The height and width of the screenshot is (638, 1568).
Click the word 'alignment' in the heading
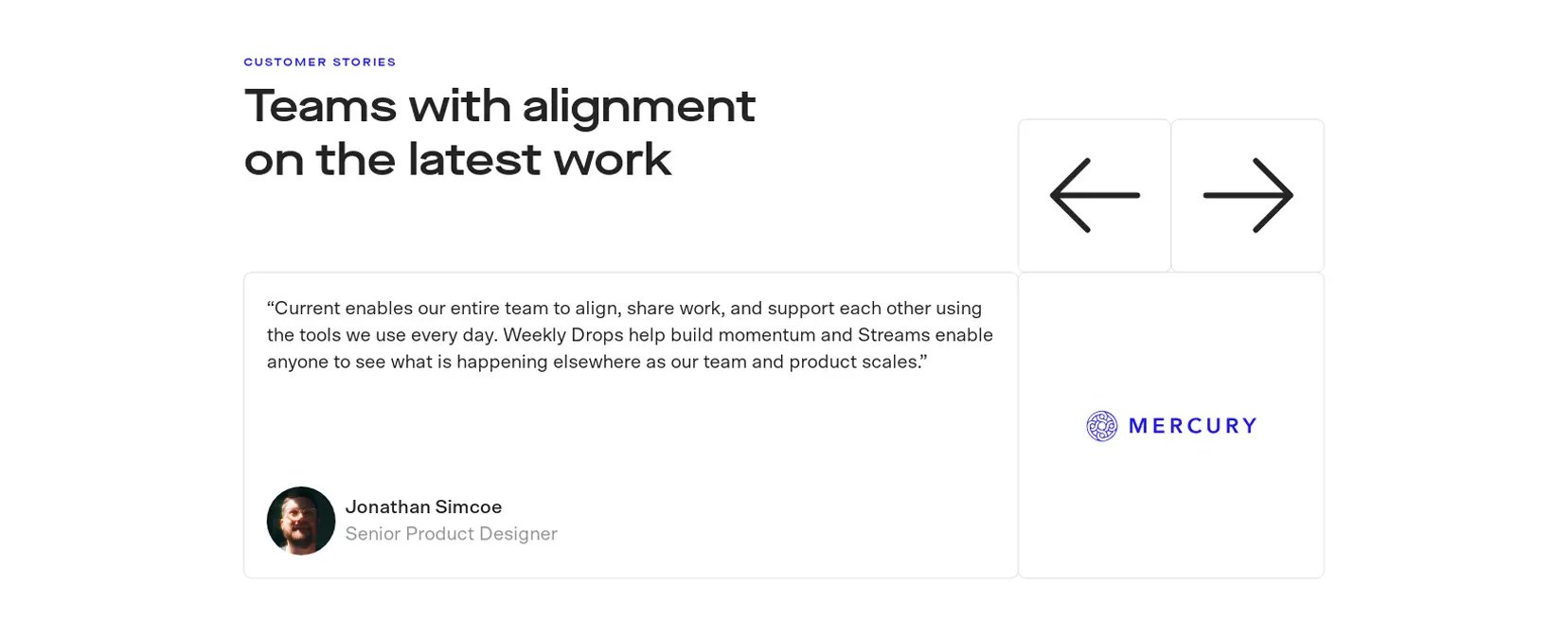tap(639, 106)
